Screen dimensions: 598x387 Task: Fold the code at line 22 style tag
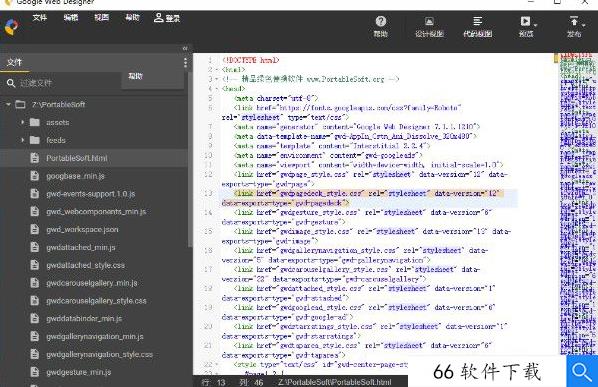217,365
